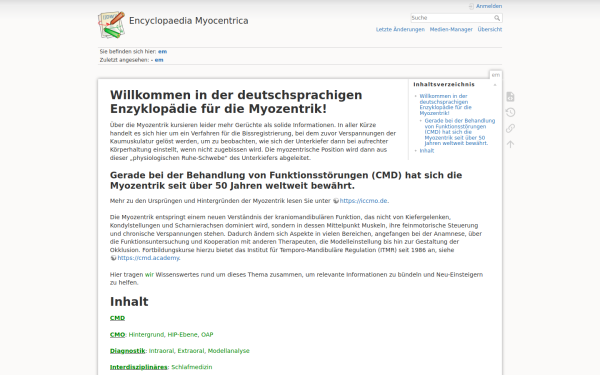Open the backlinks chain icon

(510, 128)
